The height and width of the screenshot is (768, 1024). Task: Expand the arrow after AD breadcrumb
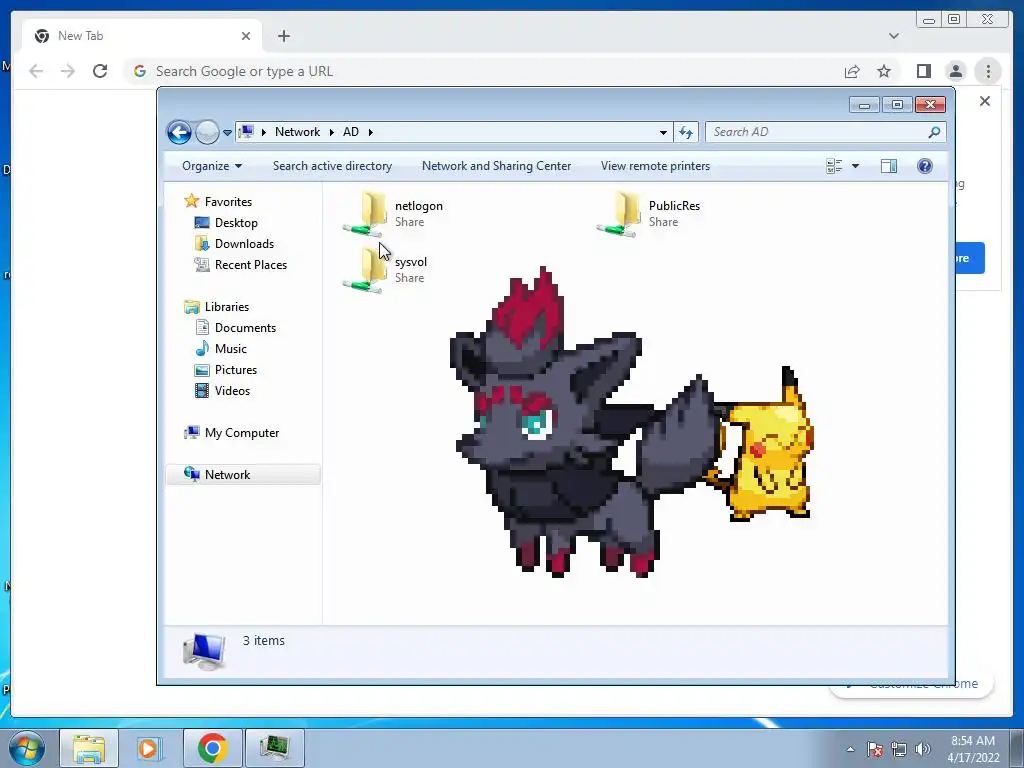click(x=370, y=132)
